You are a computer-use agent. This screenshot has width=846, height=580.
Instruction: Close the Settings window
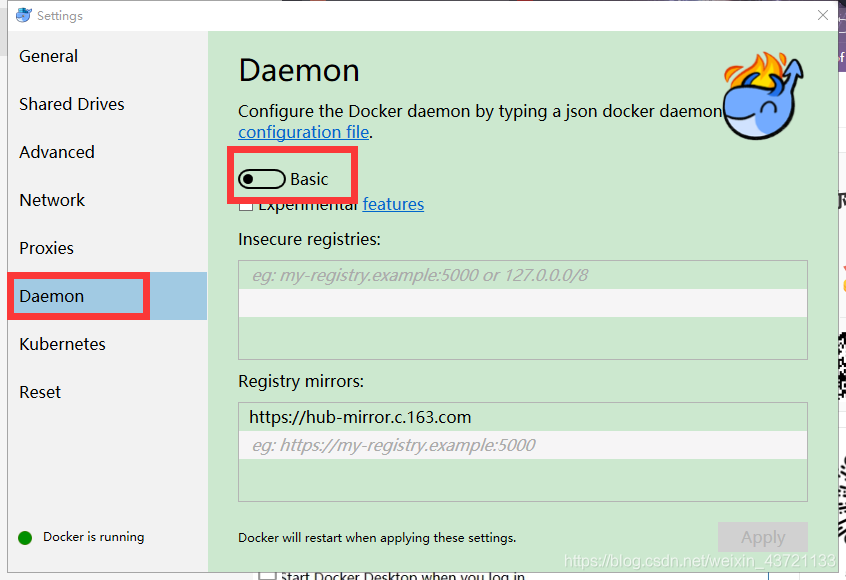pyautogui.click(x=822, y=15)
